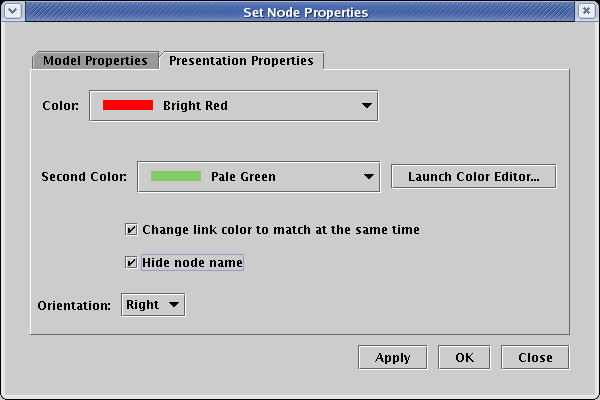Switch to the Model Properties tab
This screenshot has width=600, height=400.
click(x=95, y=60)
